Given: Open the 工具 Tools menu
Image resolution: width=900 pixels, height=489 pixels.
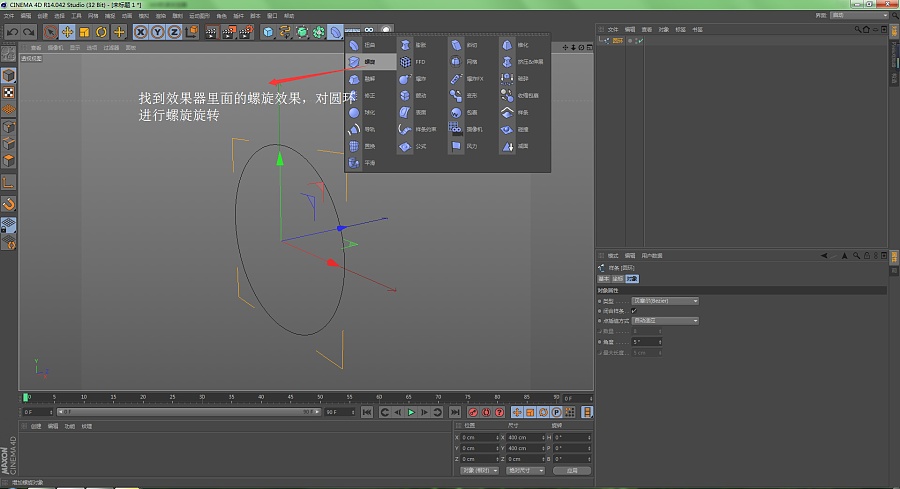Looking at the screenshot, I should click(x=76, y=16).
